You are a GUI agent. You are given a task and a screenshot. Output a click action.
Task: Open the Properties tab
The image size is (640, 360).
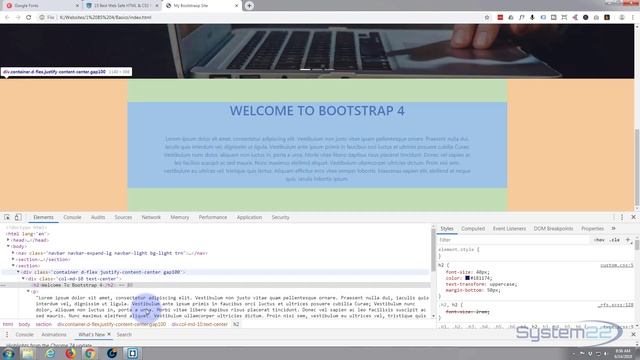coord(592,229)
